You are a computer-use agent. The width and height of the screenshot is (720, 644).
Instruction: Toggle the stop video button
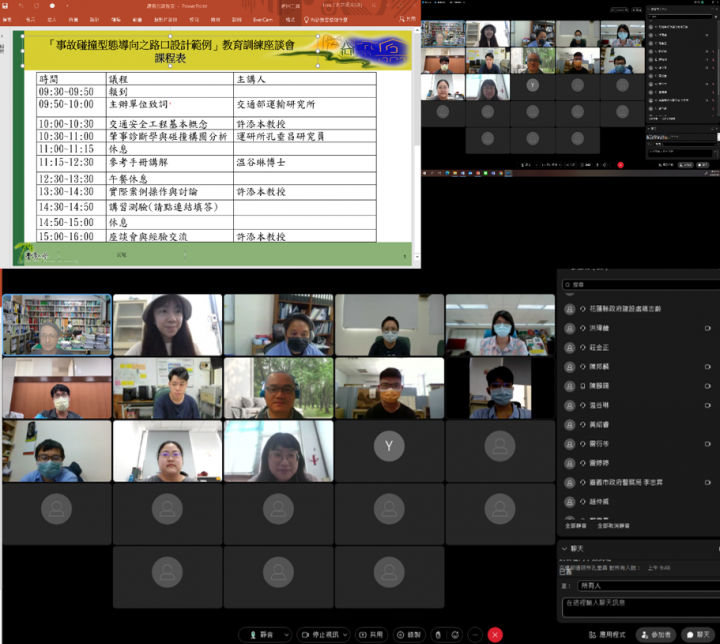tap(324, 634)
